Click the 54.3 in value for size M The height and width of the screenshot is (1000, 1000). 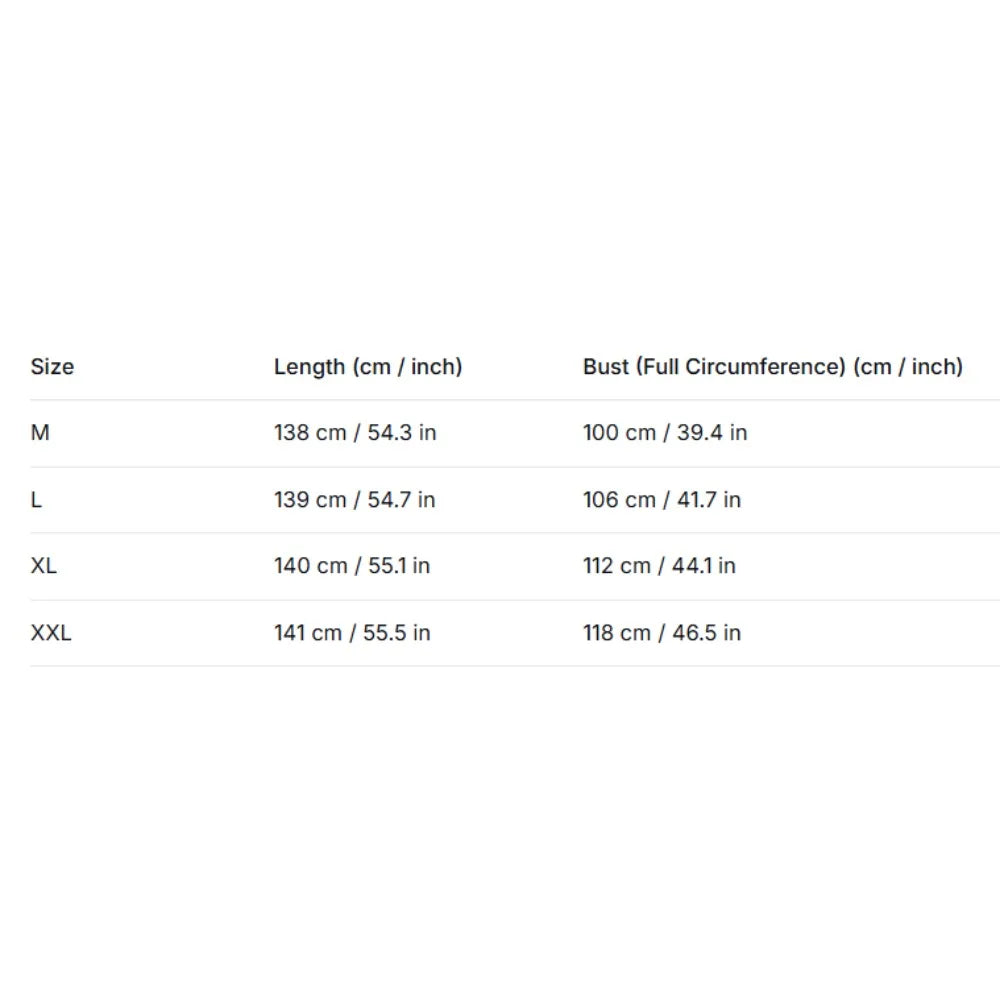click(402, 432)
